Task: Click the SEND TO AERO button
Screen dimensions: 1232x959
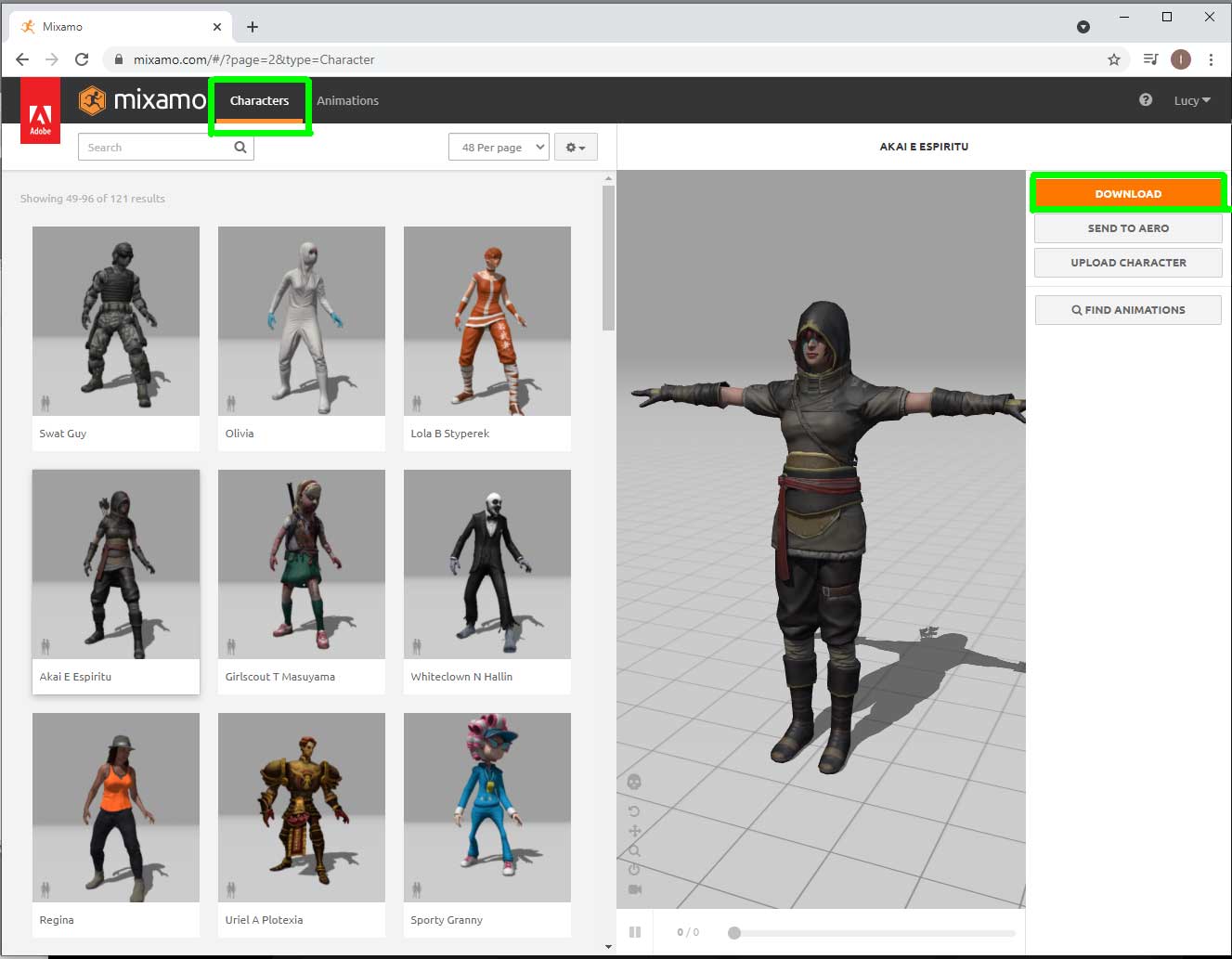Action: pos(1127,227)
